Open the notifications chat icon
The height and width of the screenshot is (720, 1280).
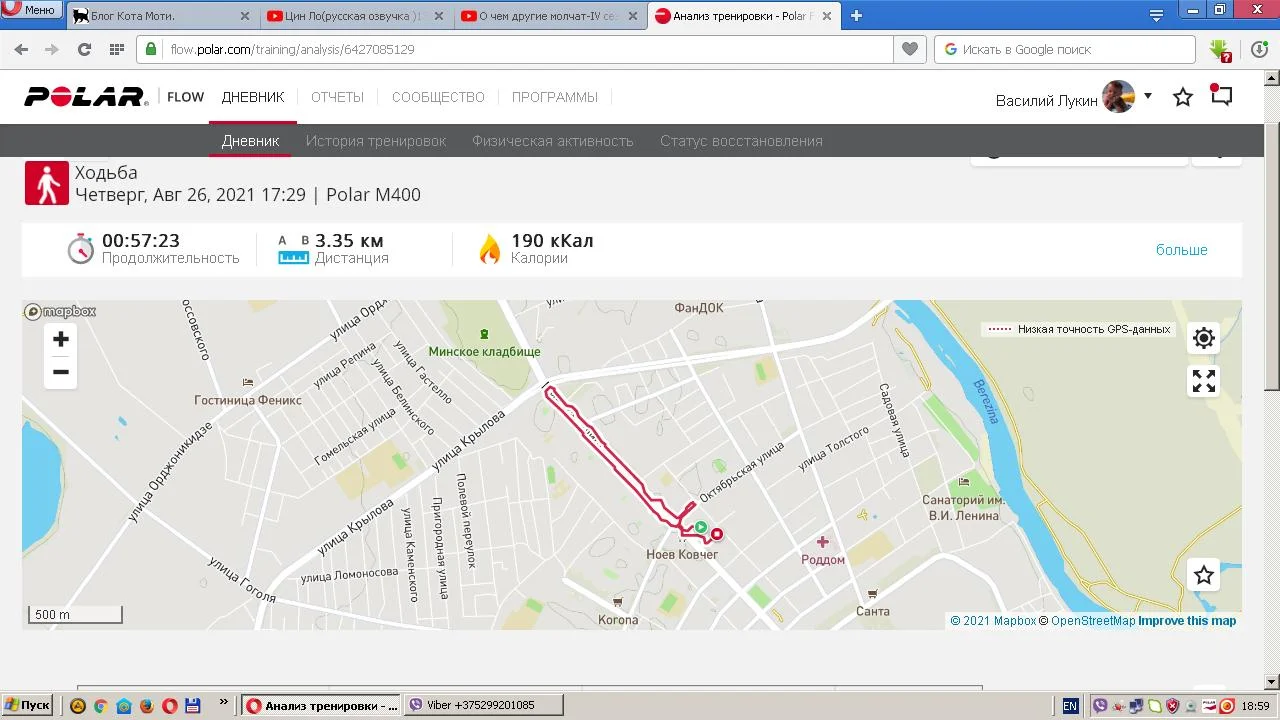click(x=1221, y=95)
